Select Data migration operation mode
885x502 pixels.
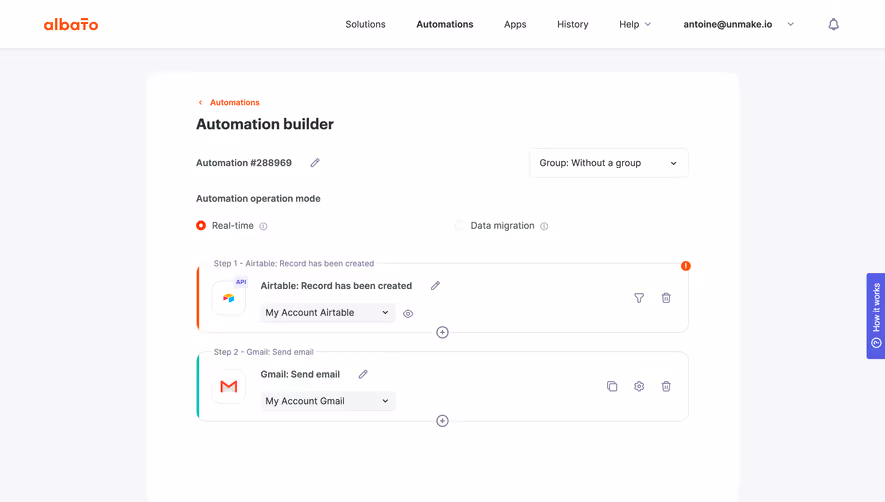459,225
